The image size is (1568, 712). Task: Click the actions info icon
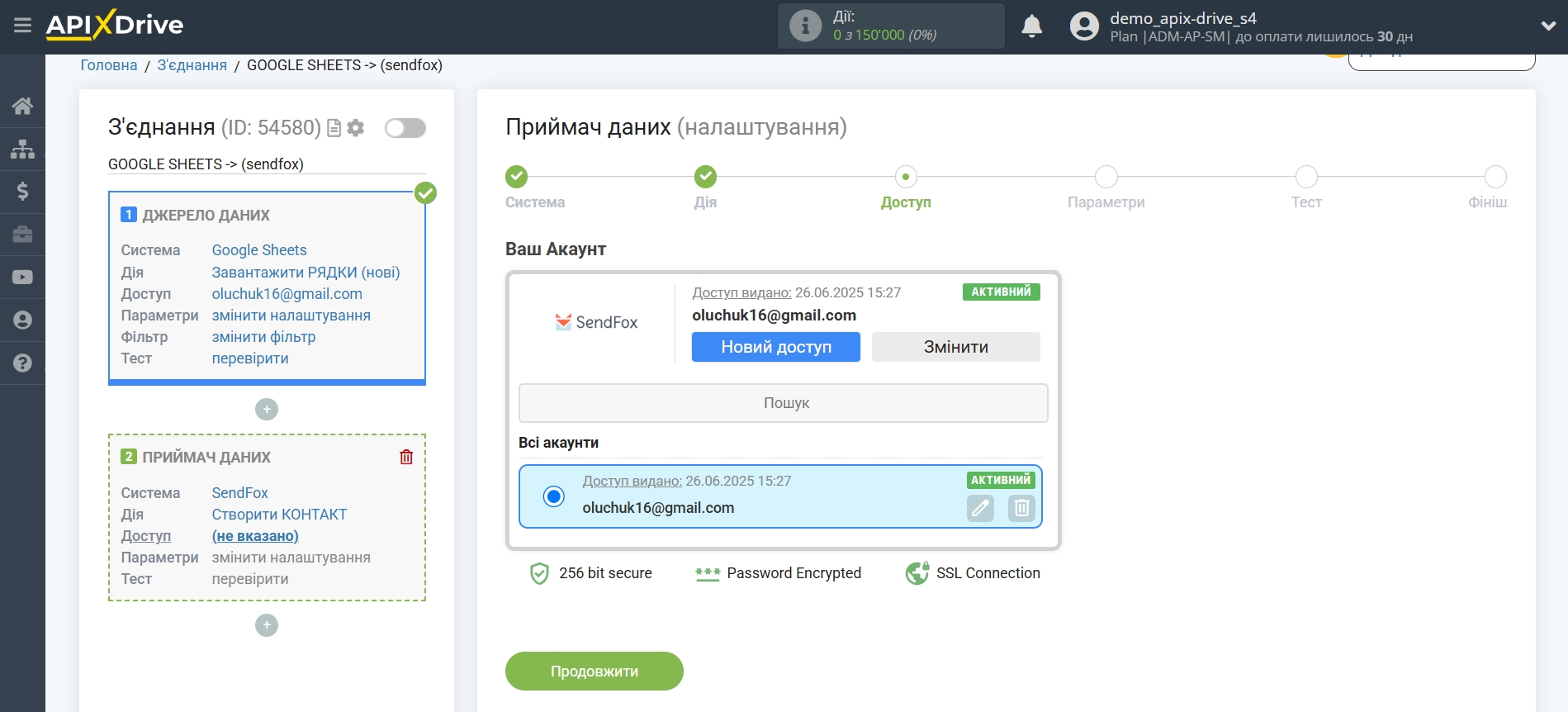coord(805,26)
